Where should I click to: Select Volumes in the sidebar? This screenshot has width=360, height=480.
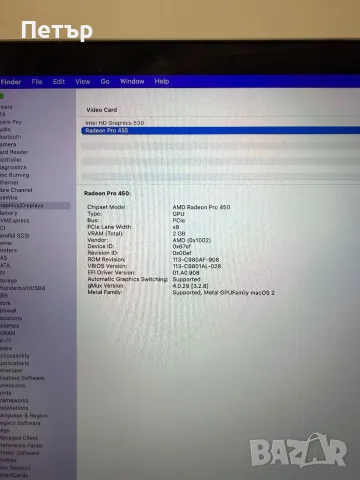(x=9, y=326)
